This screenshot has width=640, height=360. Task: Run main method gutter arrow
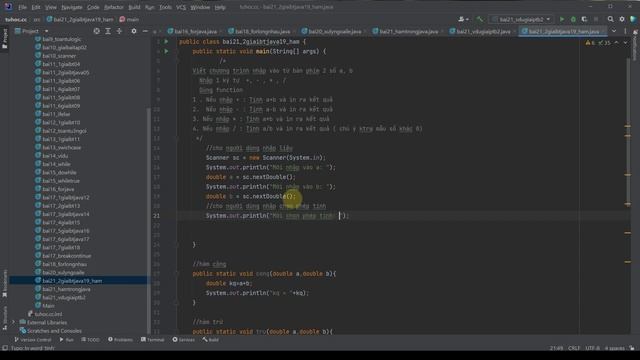(166, 51)
